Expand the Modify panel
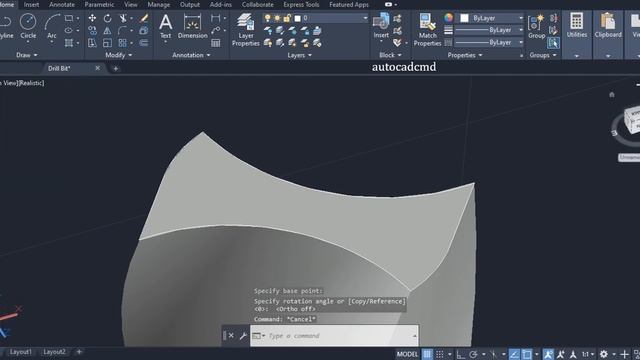Screen dimensions: 640x360 click(118, 55)
